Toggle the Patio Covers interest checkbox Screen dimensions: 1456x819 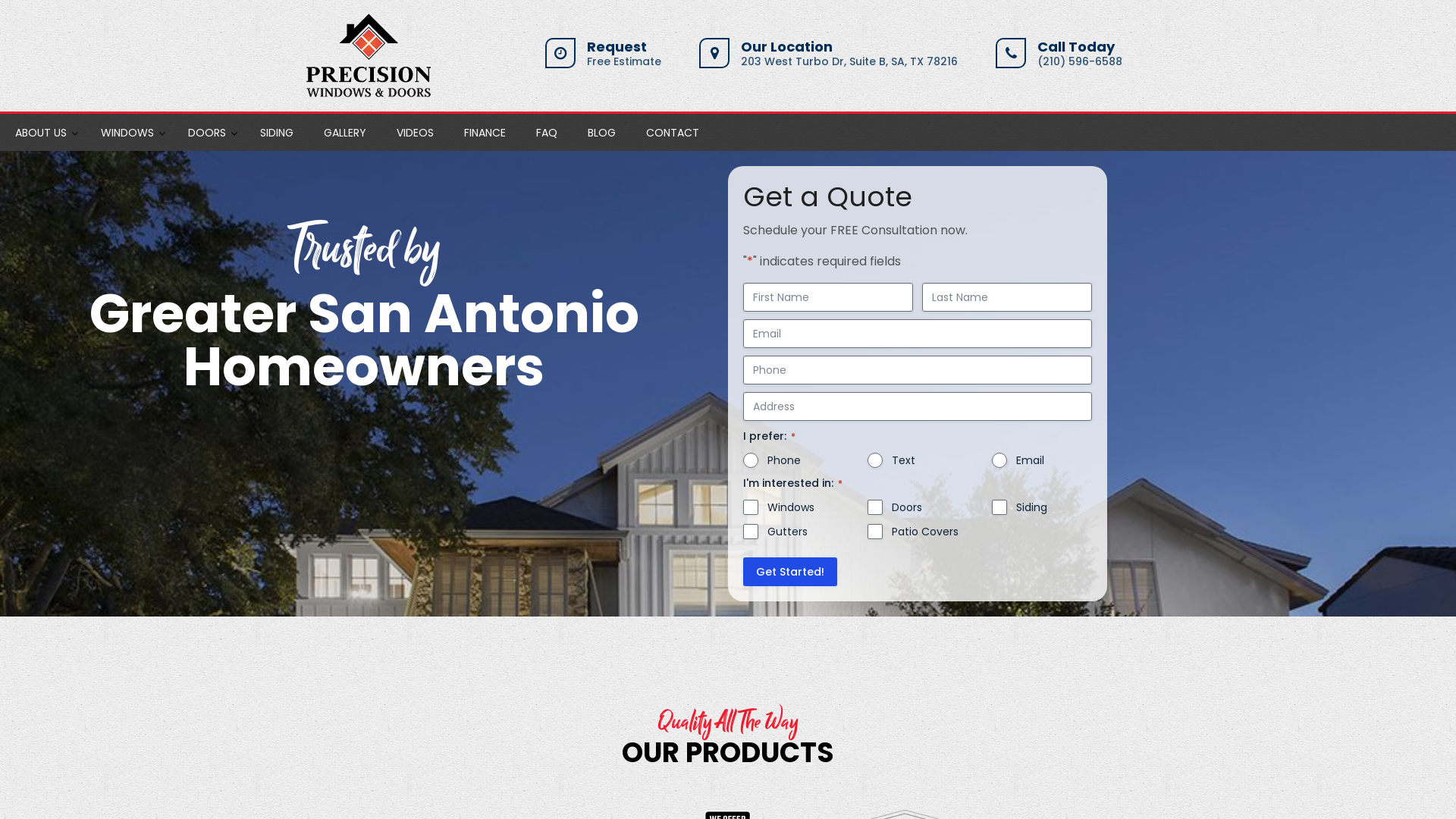click(x=875, y=531)
